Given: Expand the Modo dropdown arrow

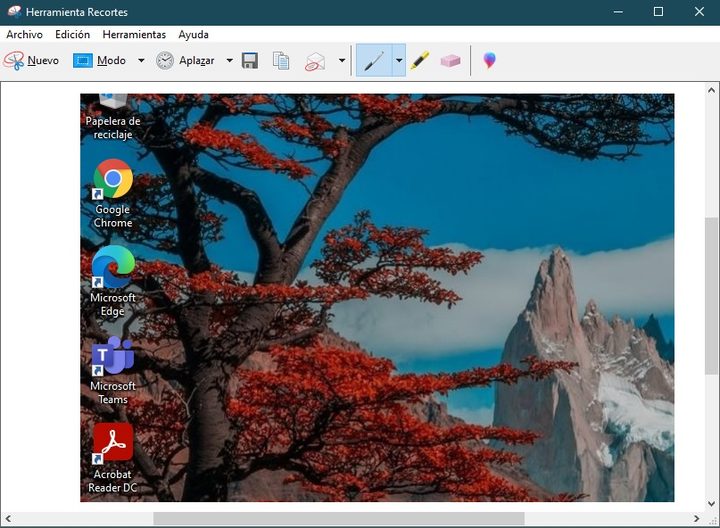Looking at the screenshot, I should [x=141, y=61].
